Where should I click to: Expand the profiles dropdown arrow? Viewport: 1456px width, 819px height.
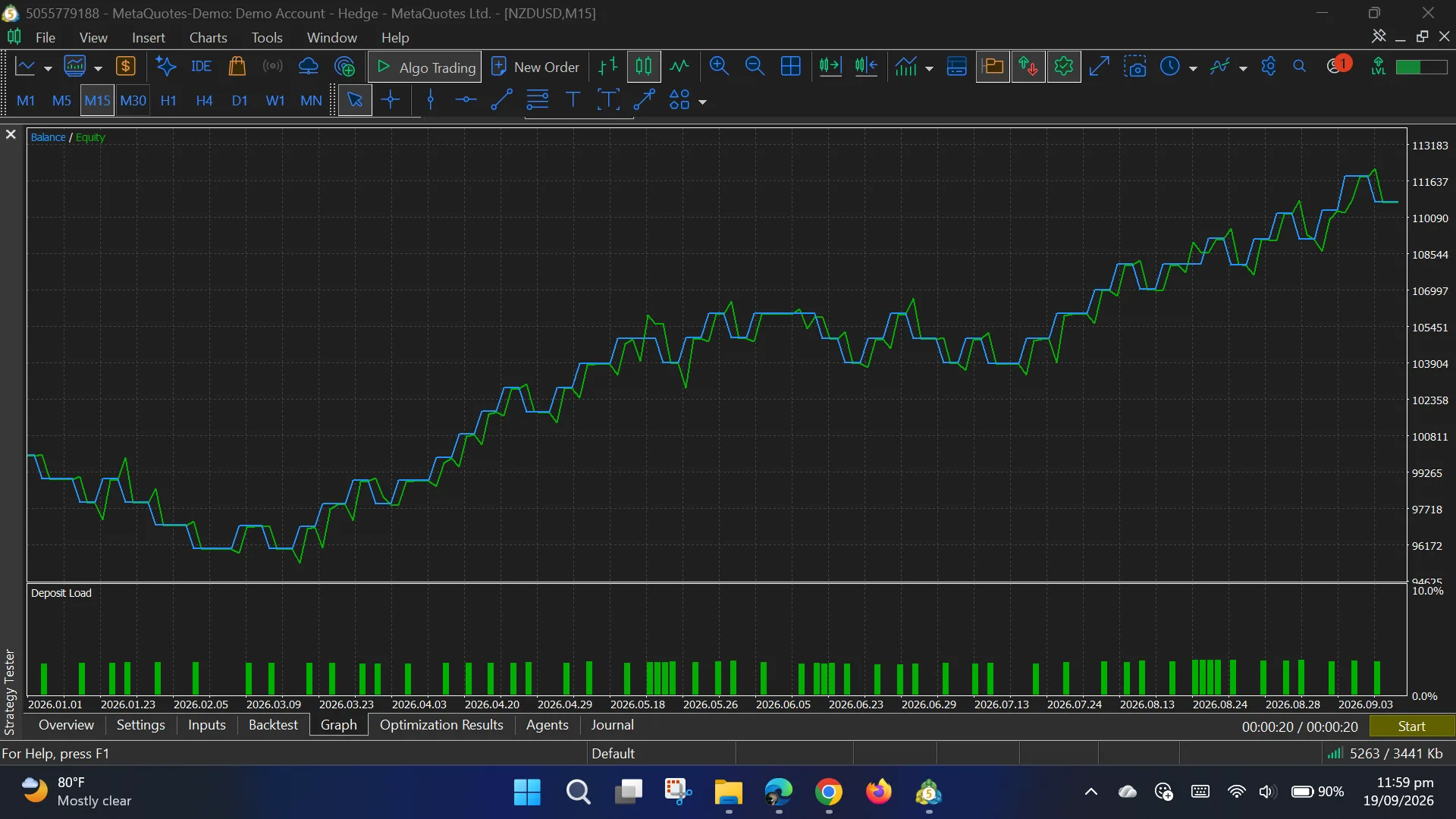click(x=98, y=68)
